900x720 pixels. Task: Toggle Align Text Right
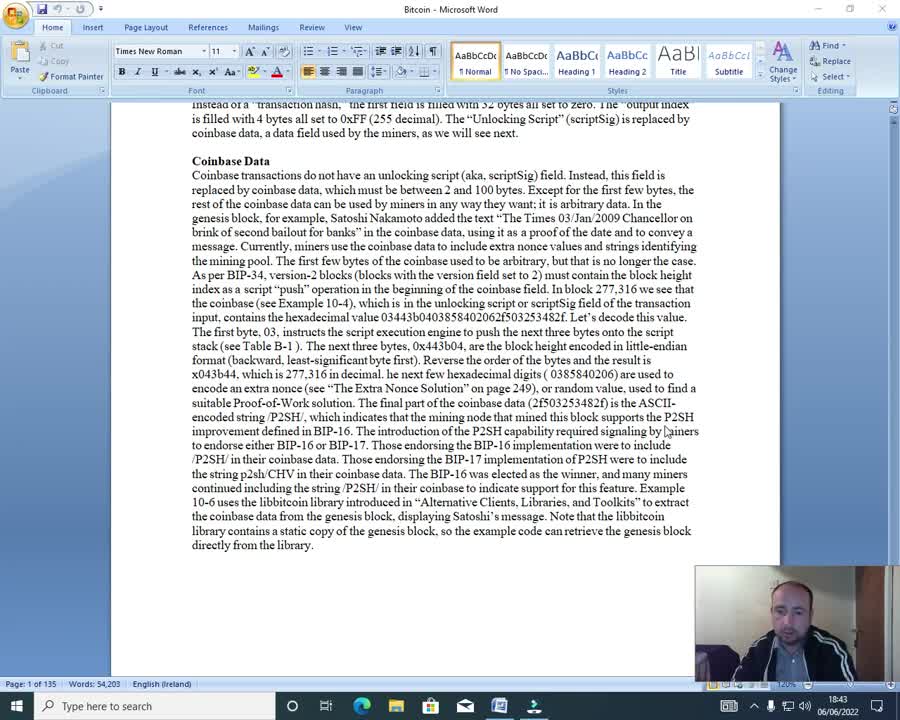[x=341, y=72]
